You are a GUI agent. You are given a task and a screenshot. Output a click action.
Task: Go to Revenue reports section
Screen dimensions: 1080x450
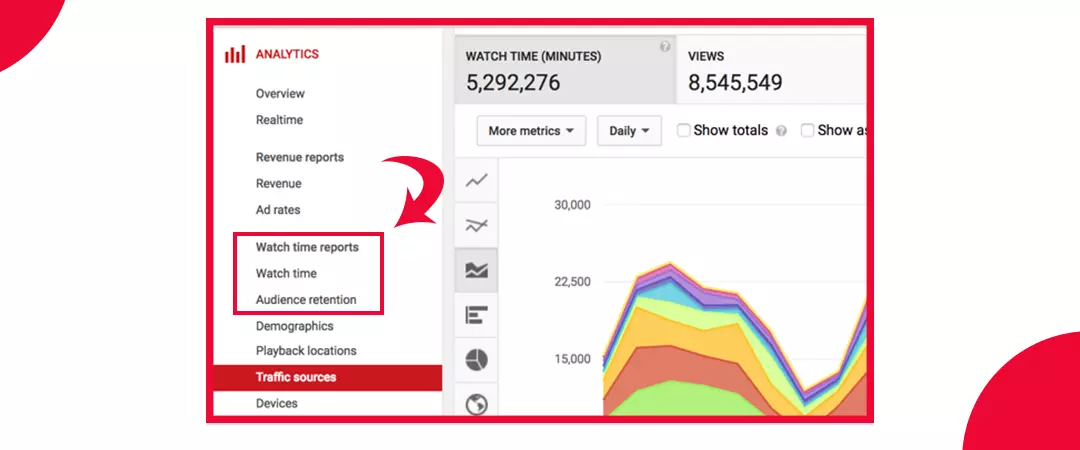(x=300, y=157)
